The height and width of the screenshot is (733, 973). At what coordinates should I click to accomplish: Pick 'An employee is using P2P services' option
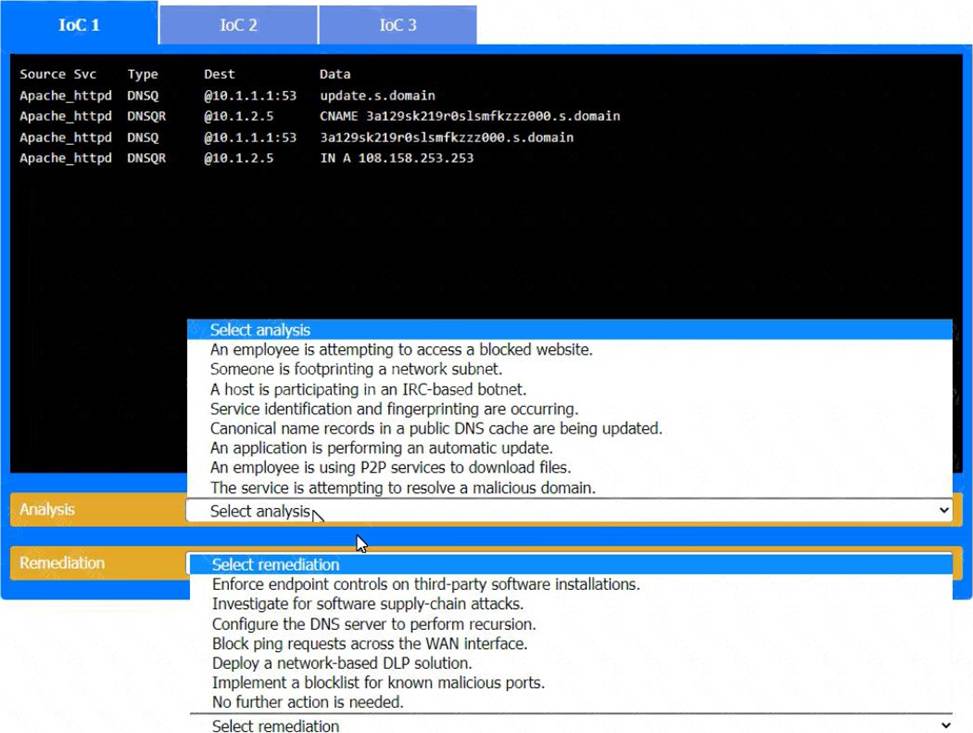coord(390,468)
